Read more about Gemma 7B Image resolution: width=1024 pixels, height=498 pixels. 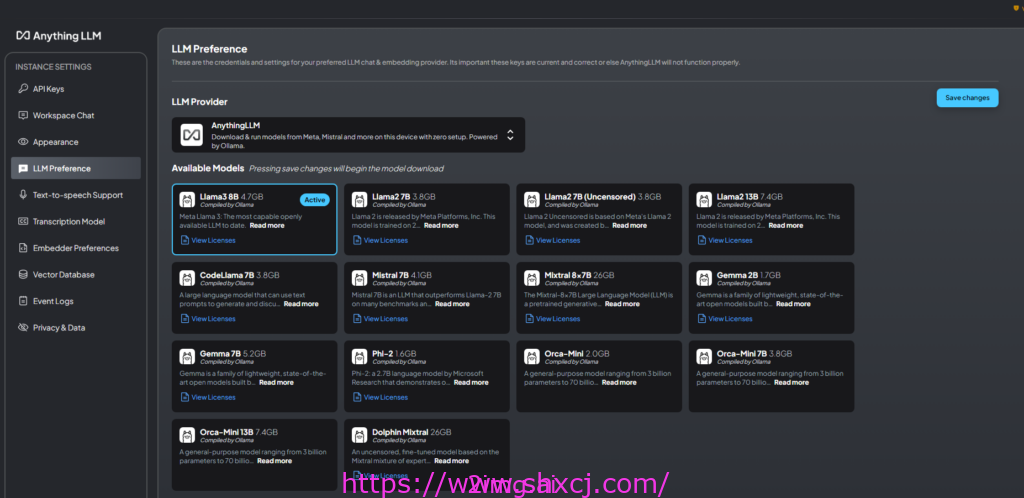click(x=276, y=382)
